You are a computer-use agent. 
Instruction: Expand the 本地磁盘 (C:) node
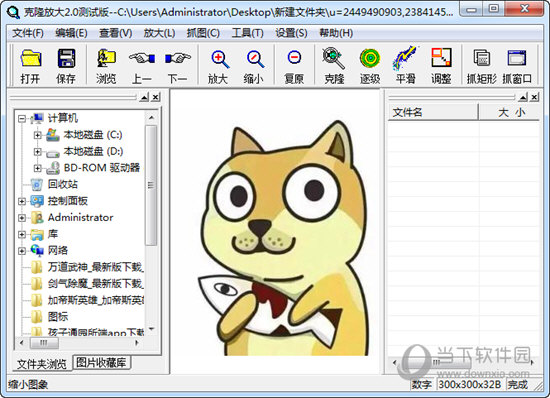[38, 135]
